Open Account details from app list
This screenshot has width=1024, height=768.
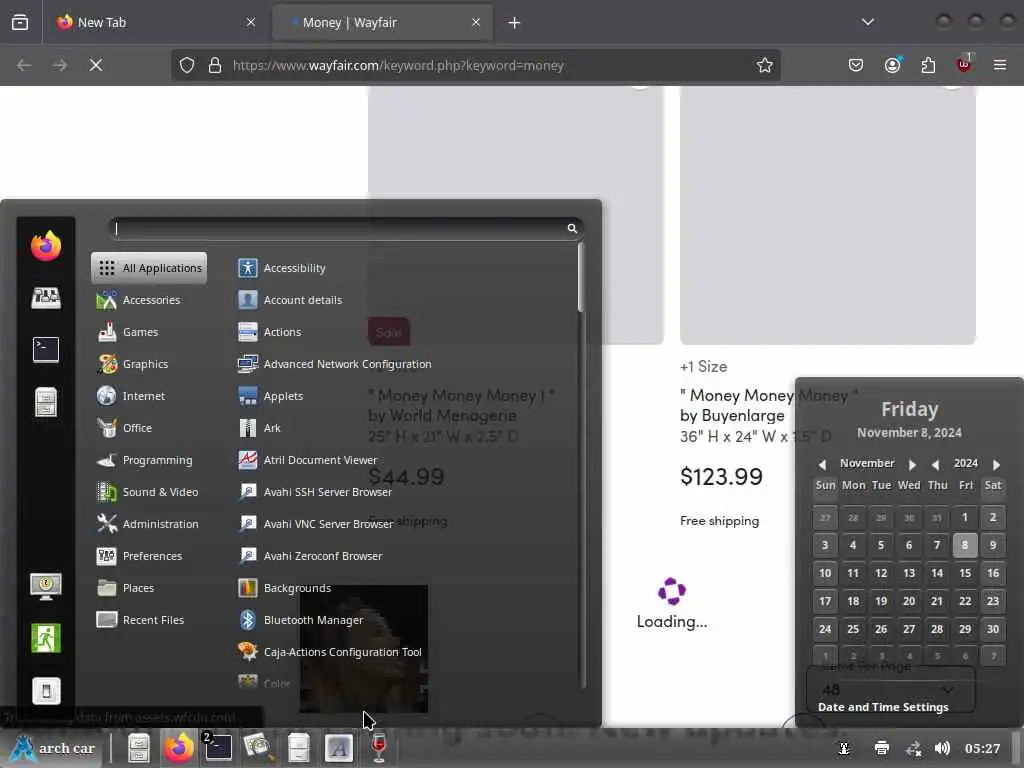point(405,300)
